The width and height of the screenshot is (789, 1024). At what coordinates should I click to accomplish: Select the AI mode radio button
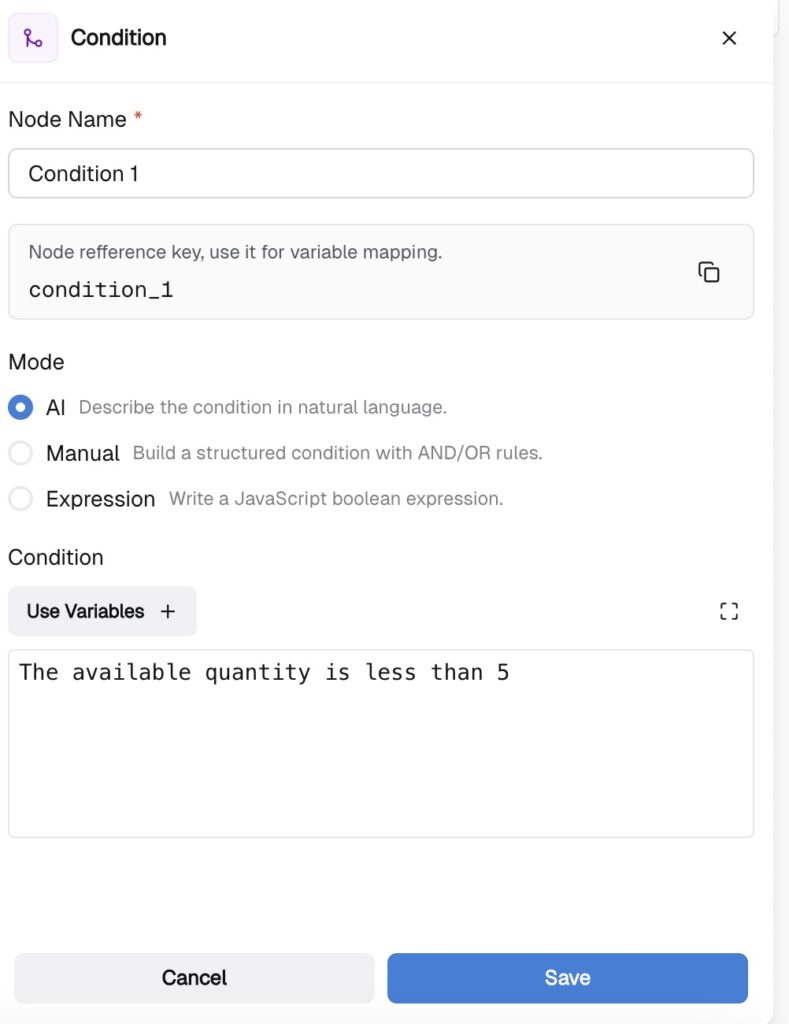coord(20,407)
